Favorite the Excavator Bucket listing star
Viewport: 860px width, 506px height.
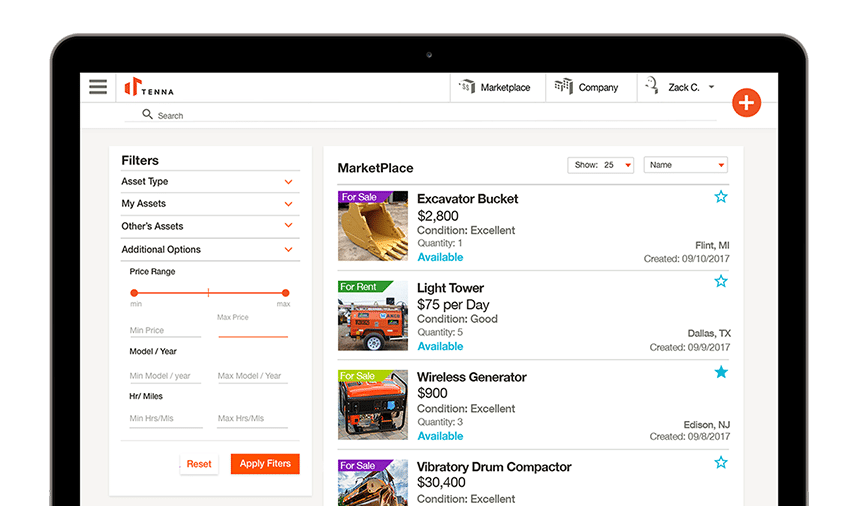[x=721, y=197]
